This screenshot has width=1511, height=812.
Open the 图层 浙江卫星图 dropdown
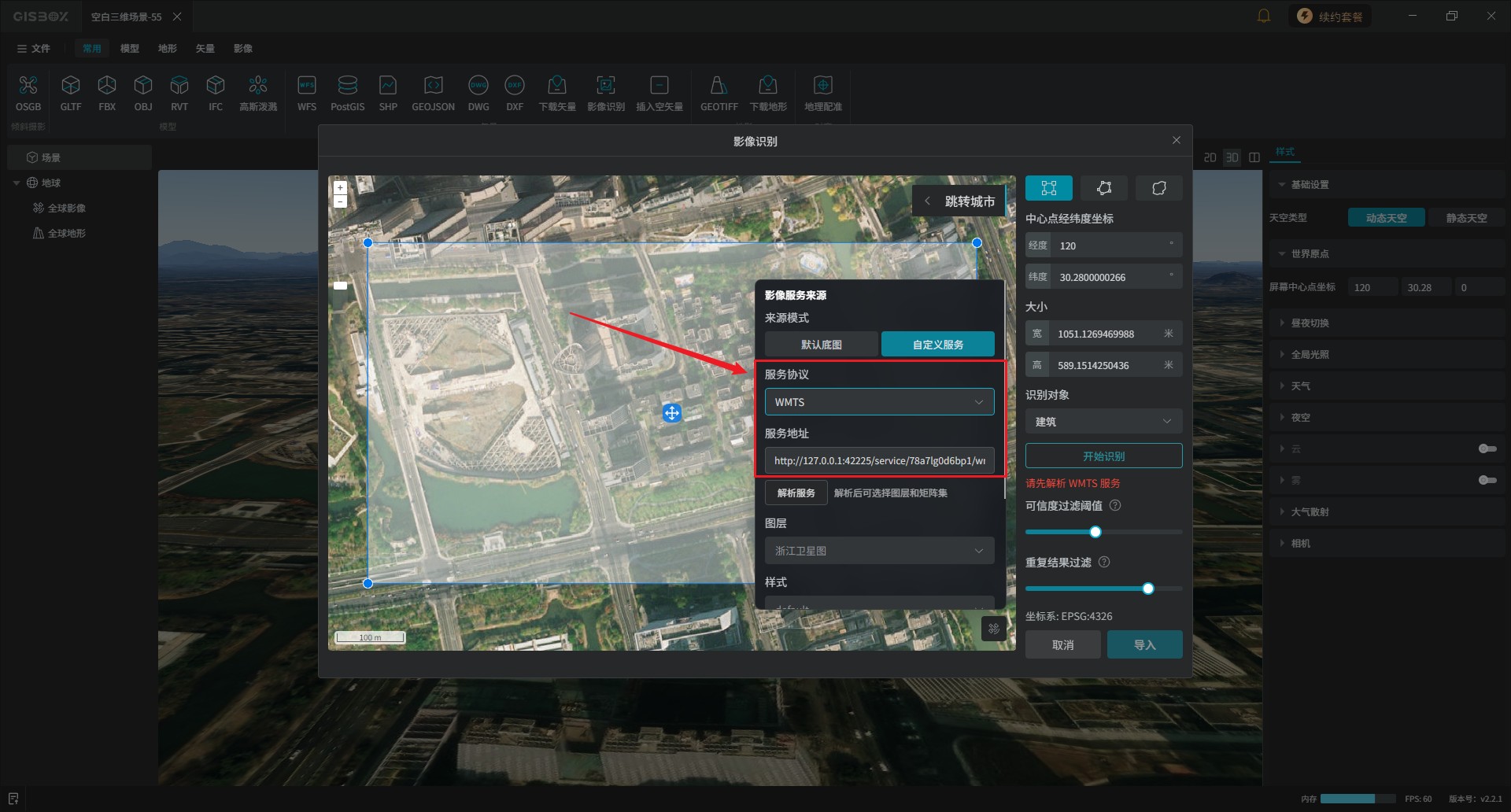point(880,551)
